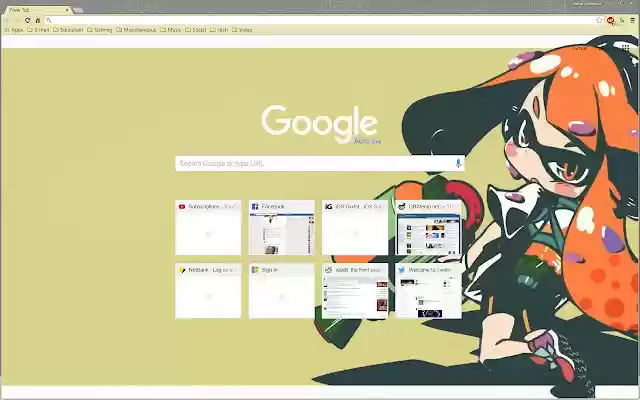Click the forward navigation arrow
Image resolution: width=640 pixels, height=400 pixels.
pos(17,20)
